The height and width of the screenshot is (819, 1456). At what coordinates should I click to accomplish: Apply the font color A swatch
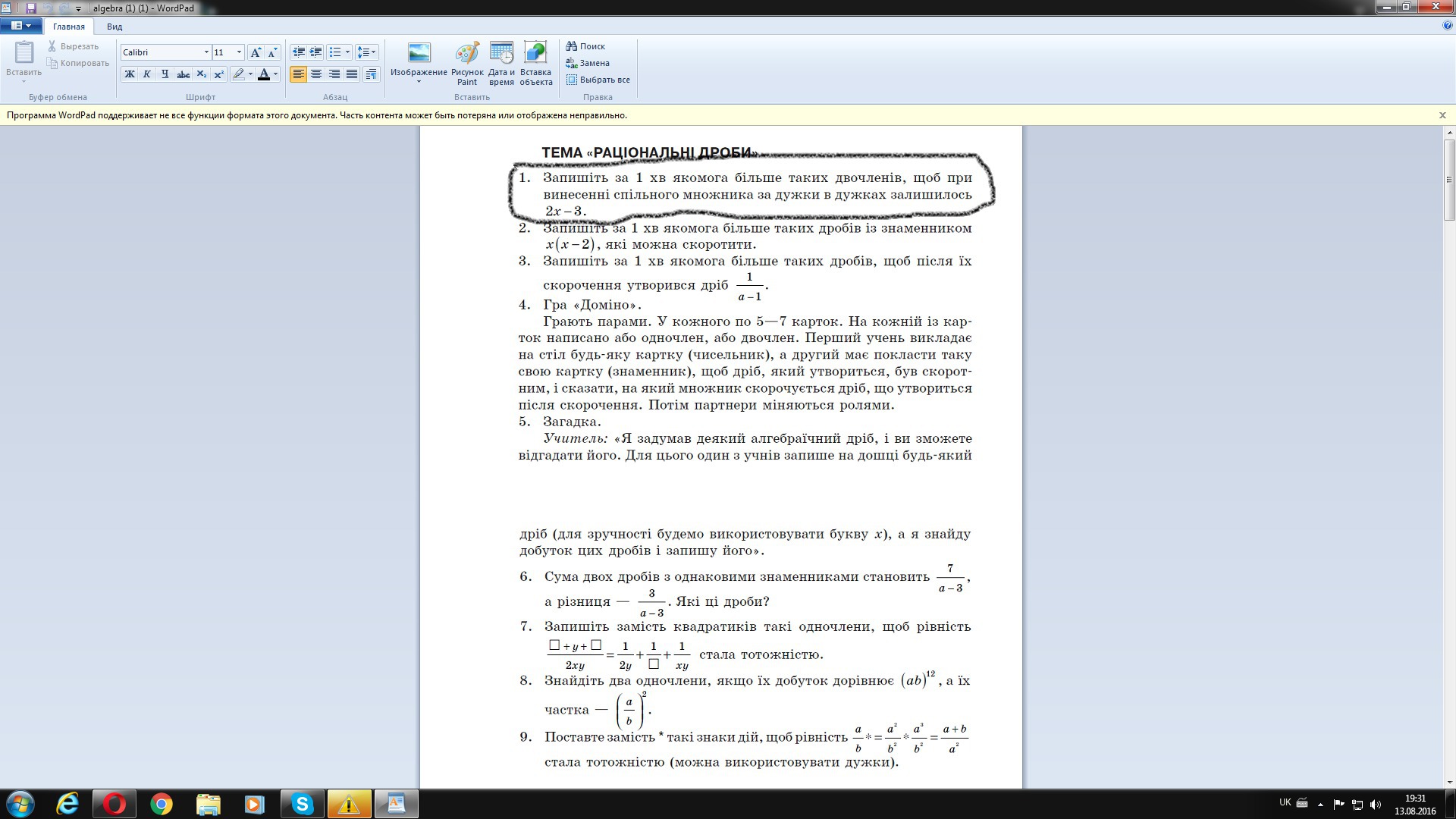(x=264, y=74)
